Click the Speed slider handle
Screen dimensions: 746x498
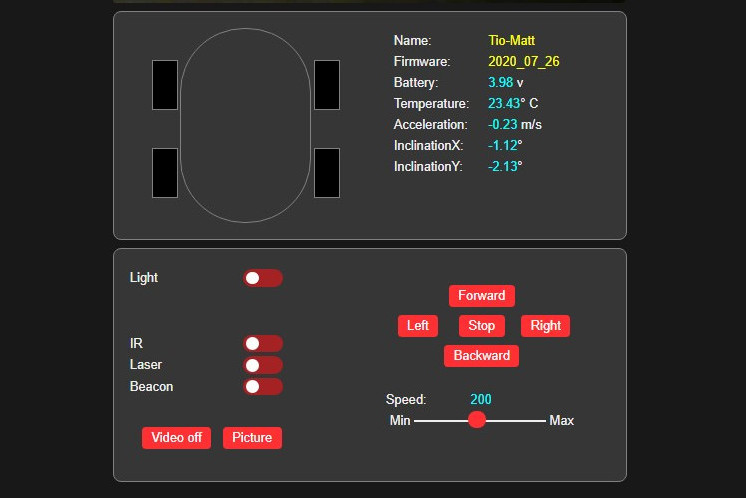coord(477,420)
